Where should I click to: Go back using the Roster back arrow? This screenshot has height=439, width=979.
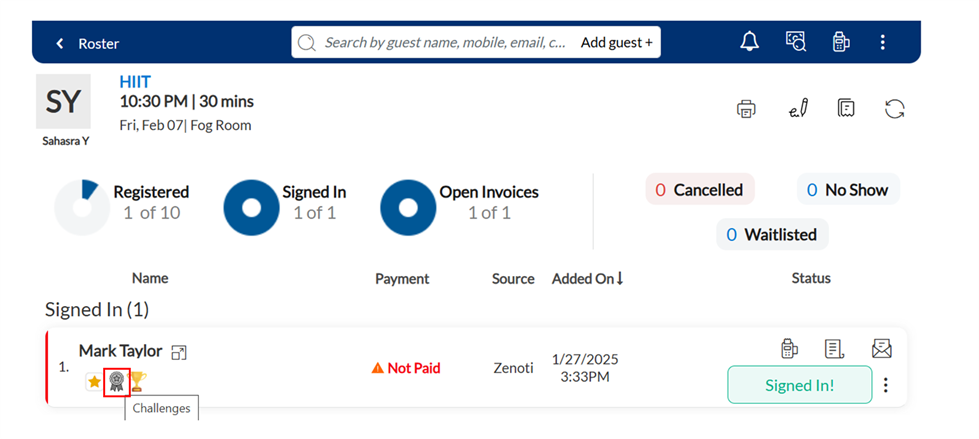tap(60, 43)
